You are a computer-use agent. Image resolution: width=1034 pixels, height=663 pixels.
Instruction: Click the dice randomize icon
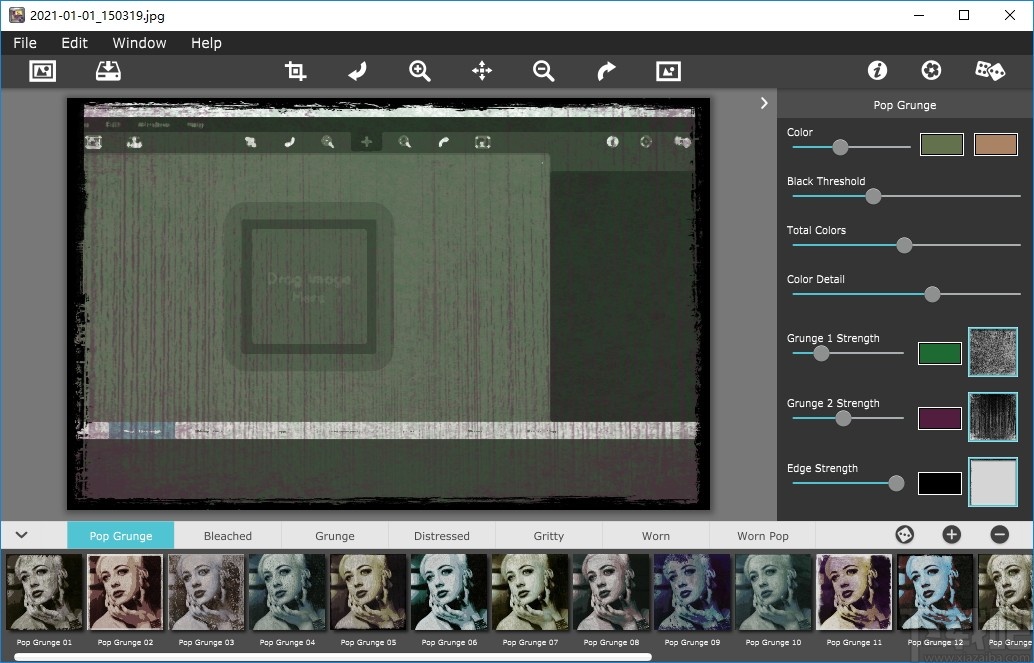tap(990, 71)
